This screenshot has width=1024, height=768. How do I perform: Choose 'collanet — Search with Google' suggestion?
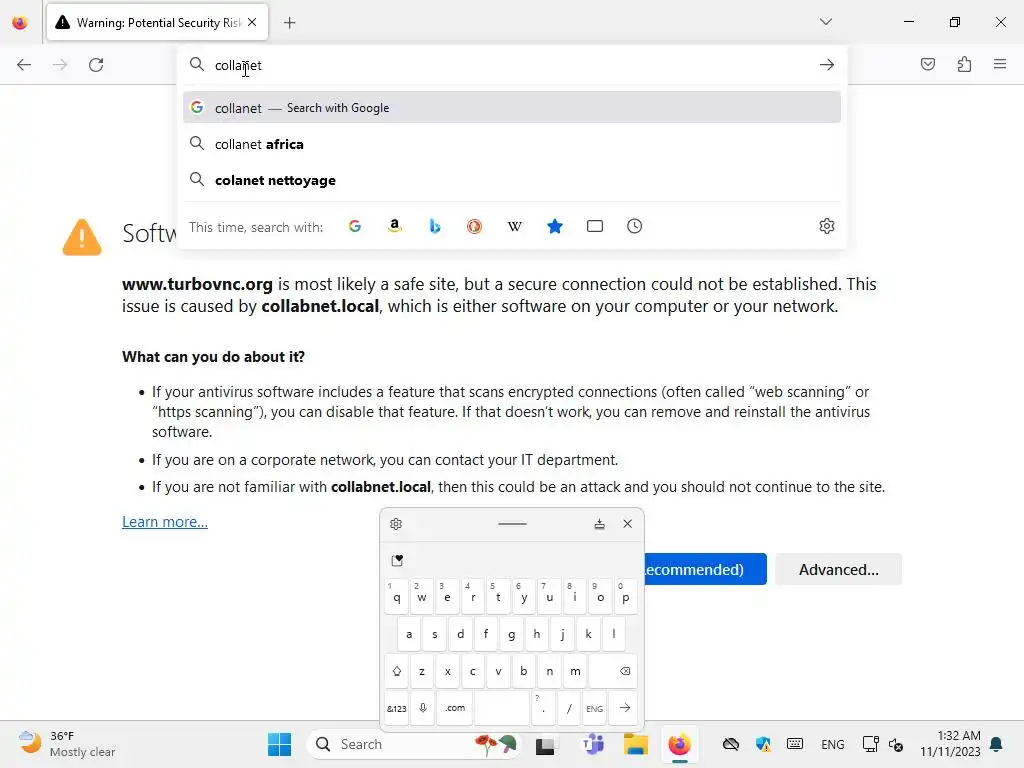click(x=512, y=108)
